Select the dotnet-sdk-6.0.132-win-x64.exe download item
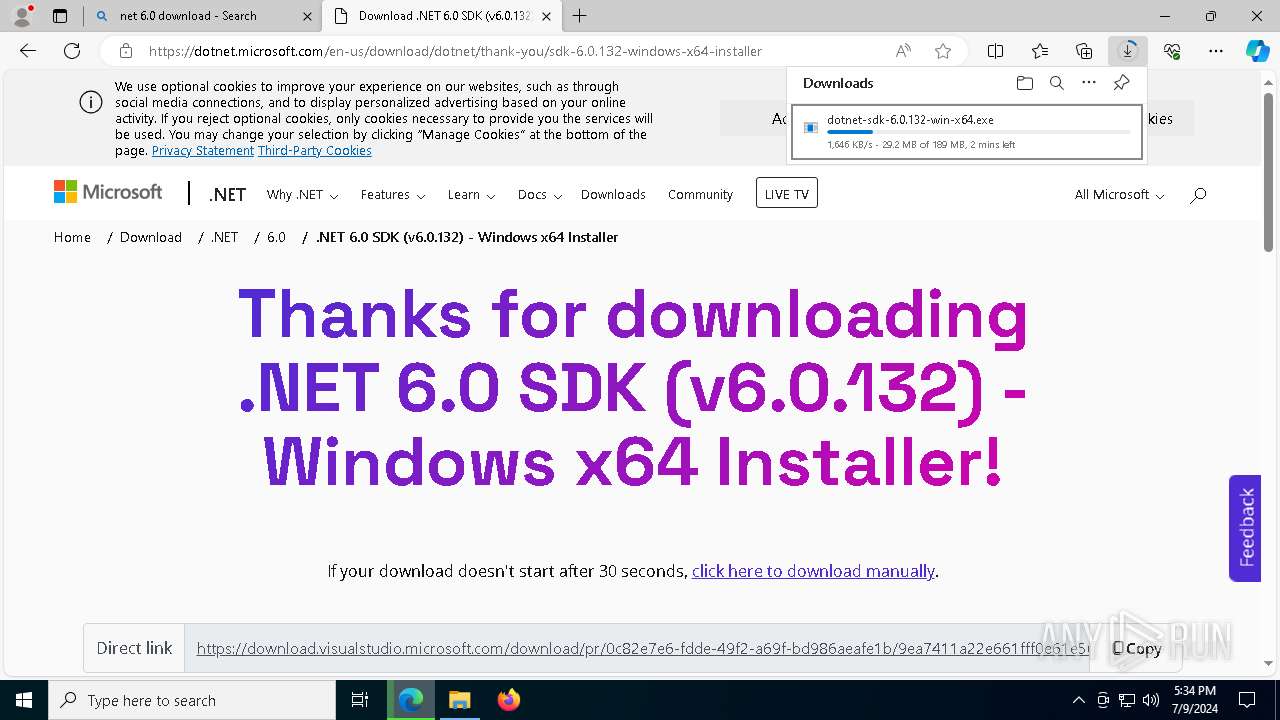The image size is (1280, 720). pos(966,131)
